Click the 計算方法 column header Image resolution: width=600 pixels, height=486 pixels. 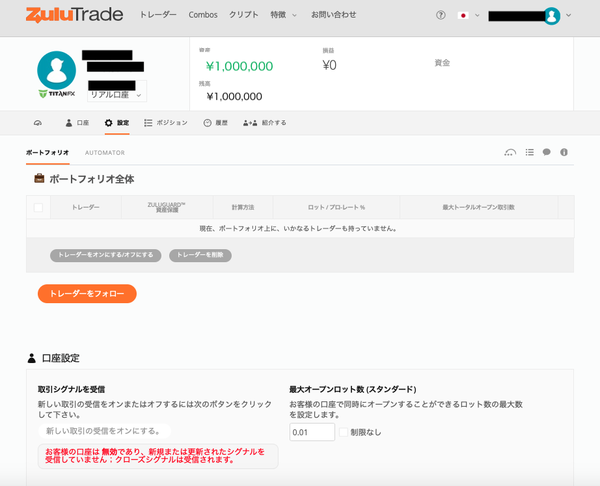(243, 207)
